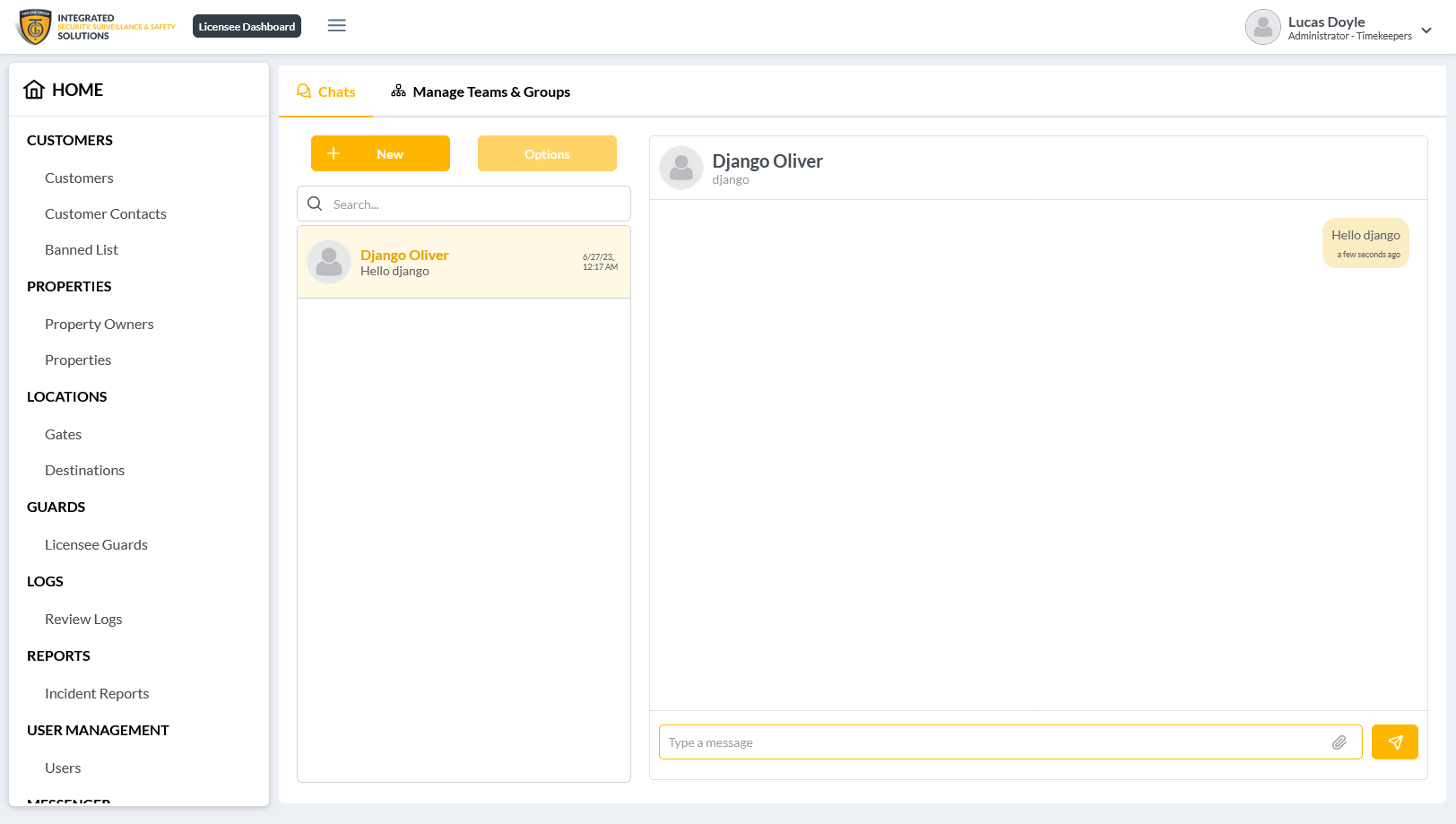This screenshot has height=824, width=1456.
Task: Expand the user account dropdown chevron
Action: click(x=1426, y=30)
